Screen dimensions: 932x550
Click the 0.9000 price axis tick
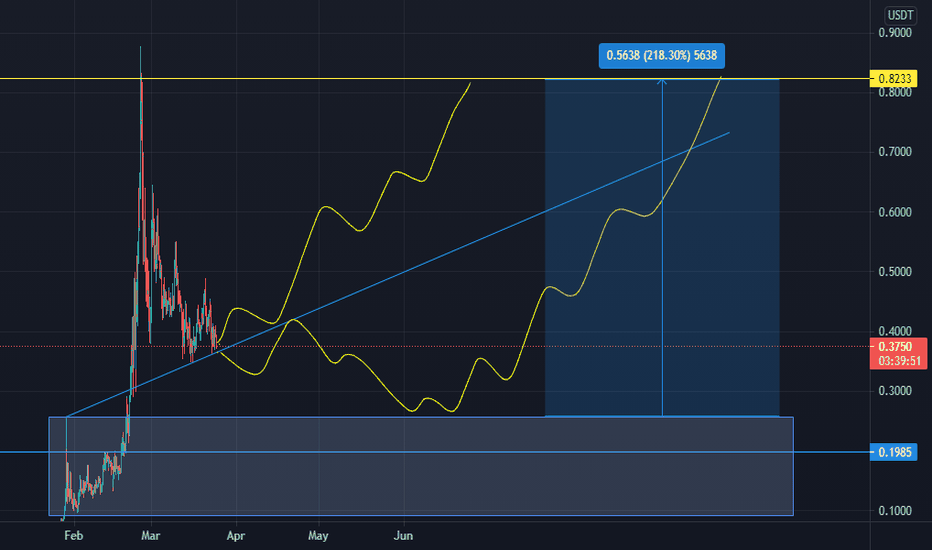[895, 33]
